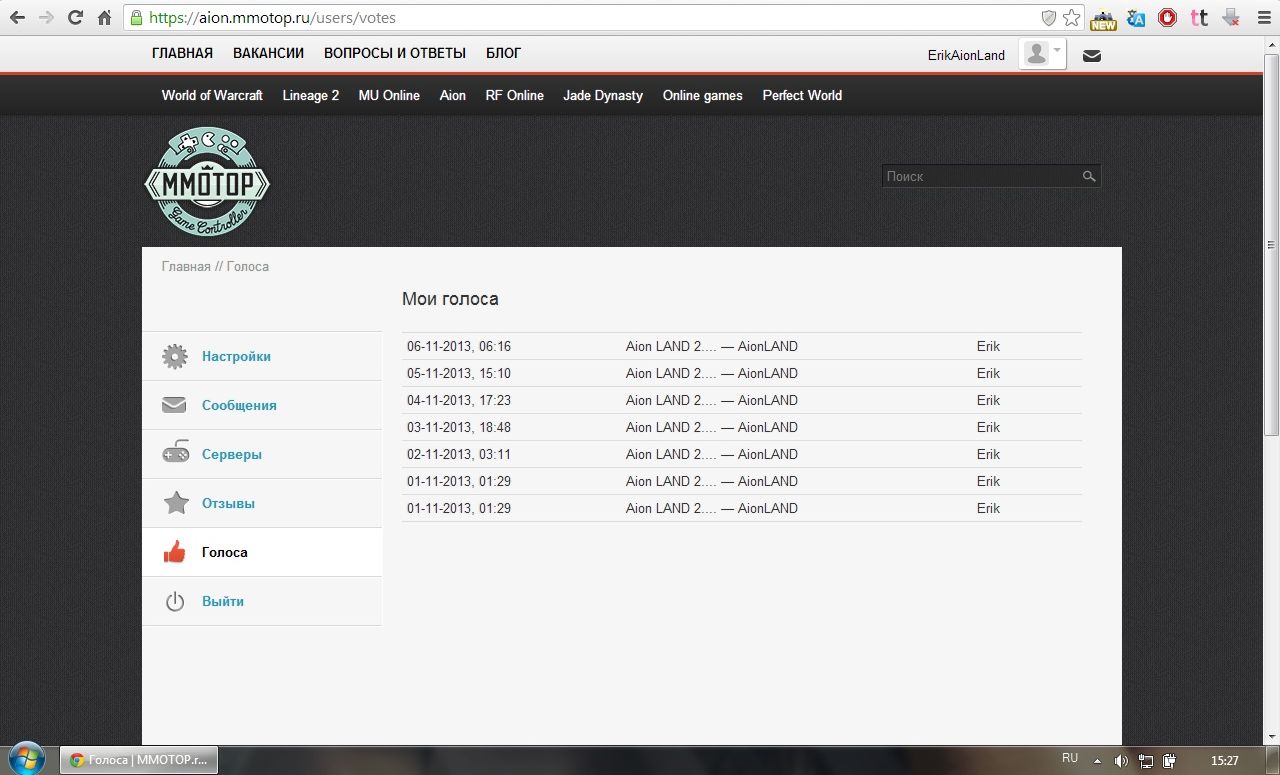Click the browser forward arrow
Screen dimensions: 1280x775
coord(46,18)
